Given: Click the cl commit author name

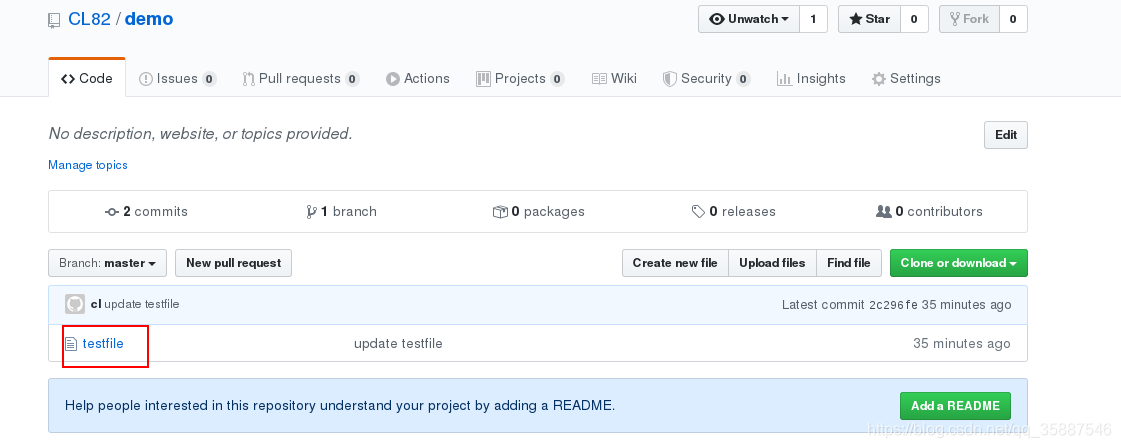Looking at the screenshot, I should 96,304.
